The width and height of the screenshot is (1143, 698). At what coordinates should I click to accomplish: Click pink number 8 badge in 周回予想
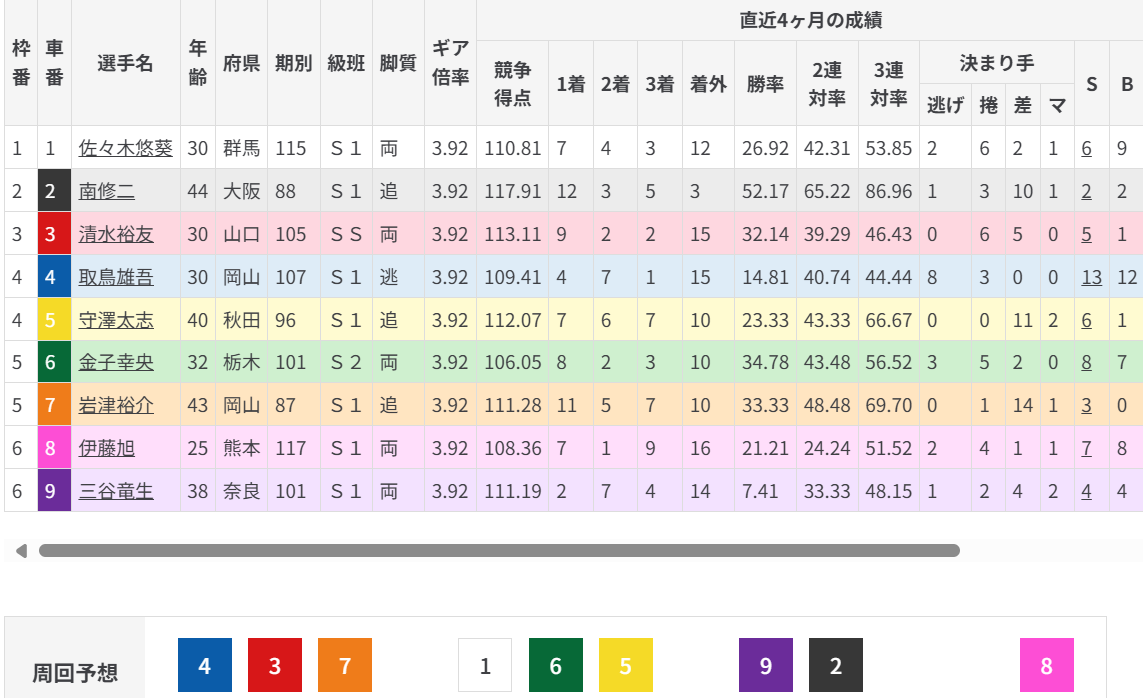click(x=1047, y=665)
